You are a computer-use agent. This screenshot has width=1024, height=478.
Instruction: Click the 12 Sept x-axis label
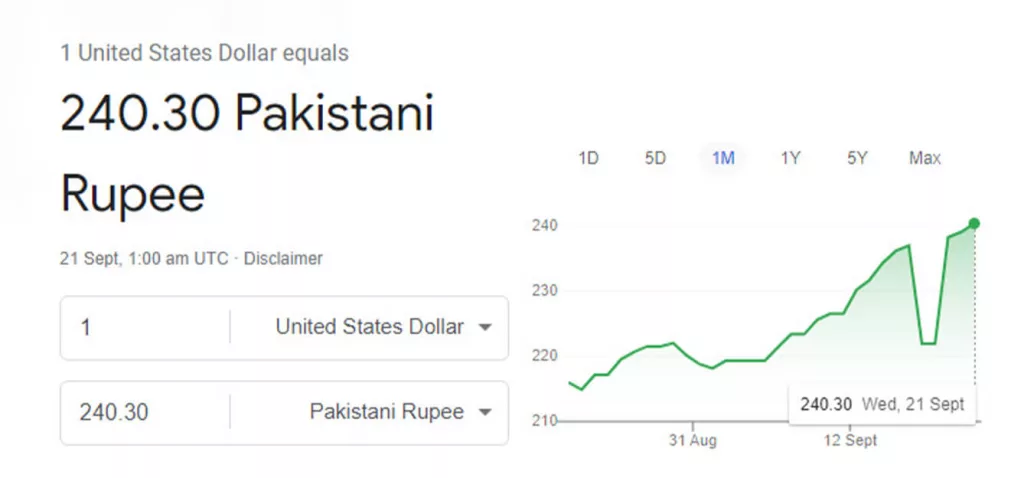pyautogui.click(x=850, y=441)
